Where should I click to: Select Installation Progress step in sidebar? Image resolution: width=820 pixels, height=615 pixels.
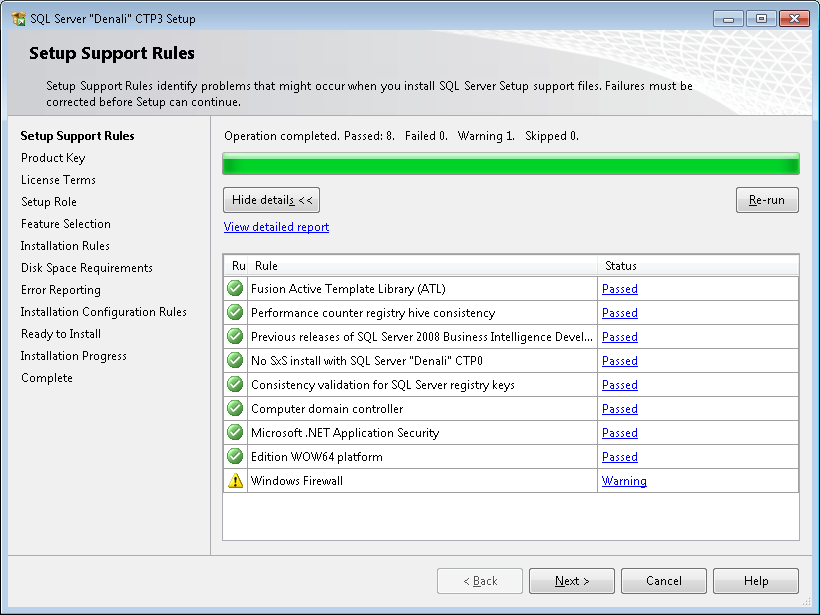coord(73,356)
